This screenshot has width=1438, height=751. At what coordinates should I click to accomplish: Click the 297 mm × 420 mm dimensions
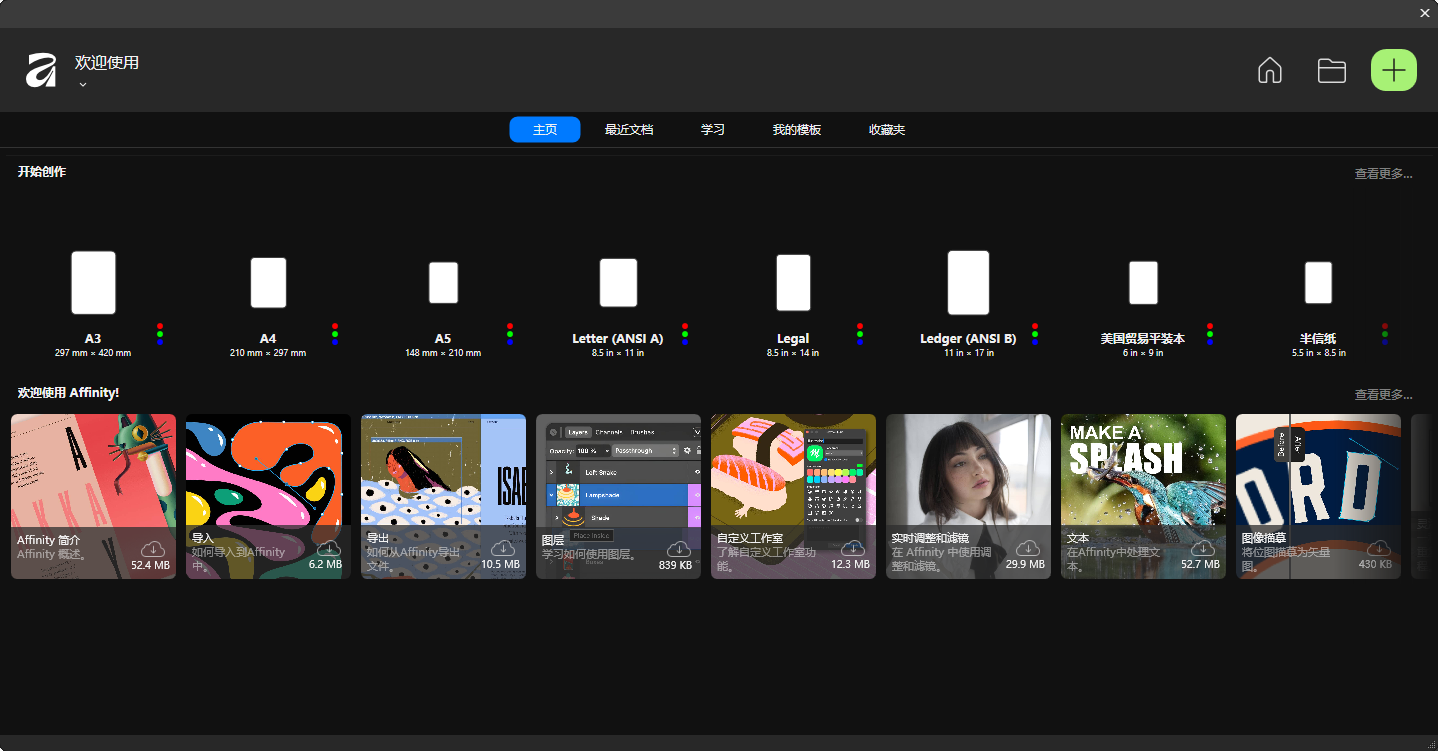(x=93, y=353)
